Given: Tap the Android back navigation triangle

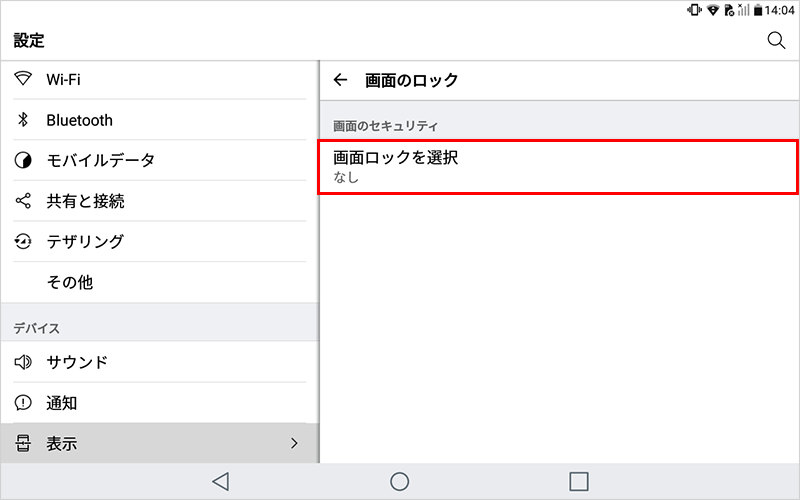Looking at the screenshot, I should coord(221,481).
